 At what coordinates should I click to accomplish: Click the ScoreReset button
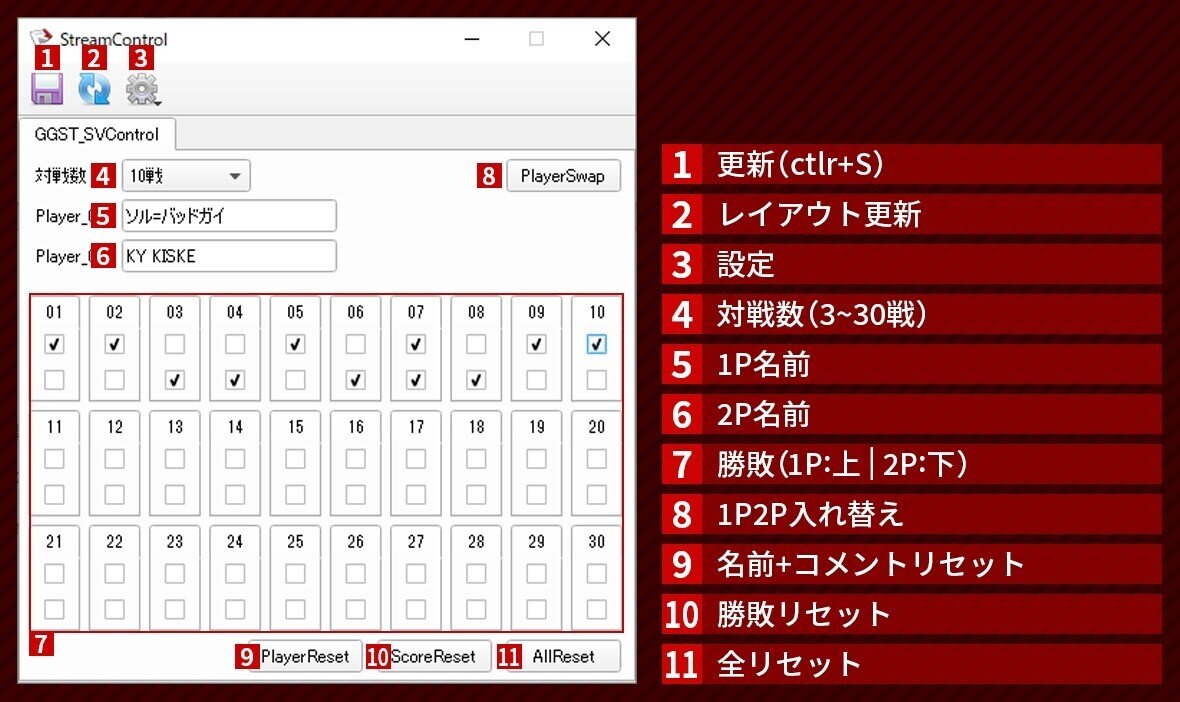432,657
